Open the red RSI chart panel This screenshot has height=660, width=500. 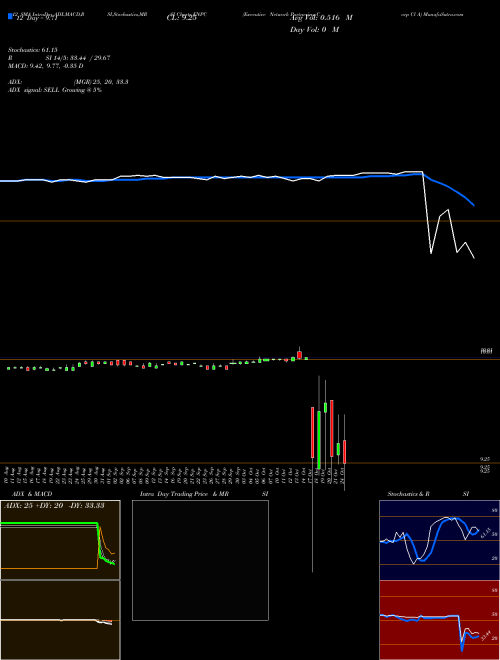[x=439, y=620]
